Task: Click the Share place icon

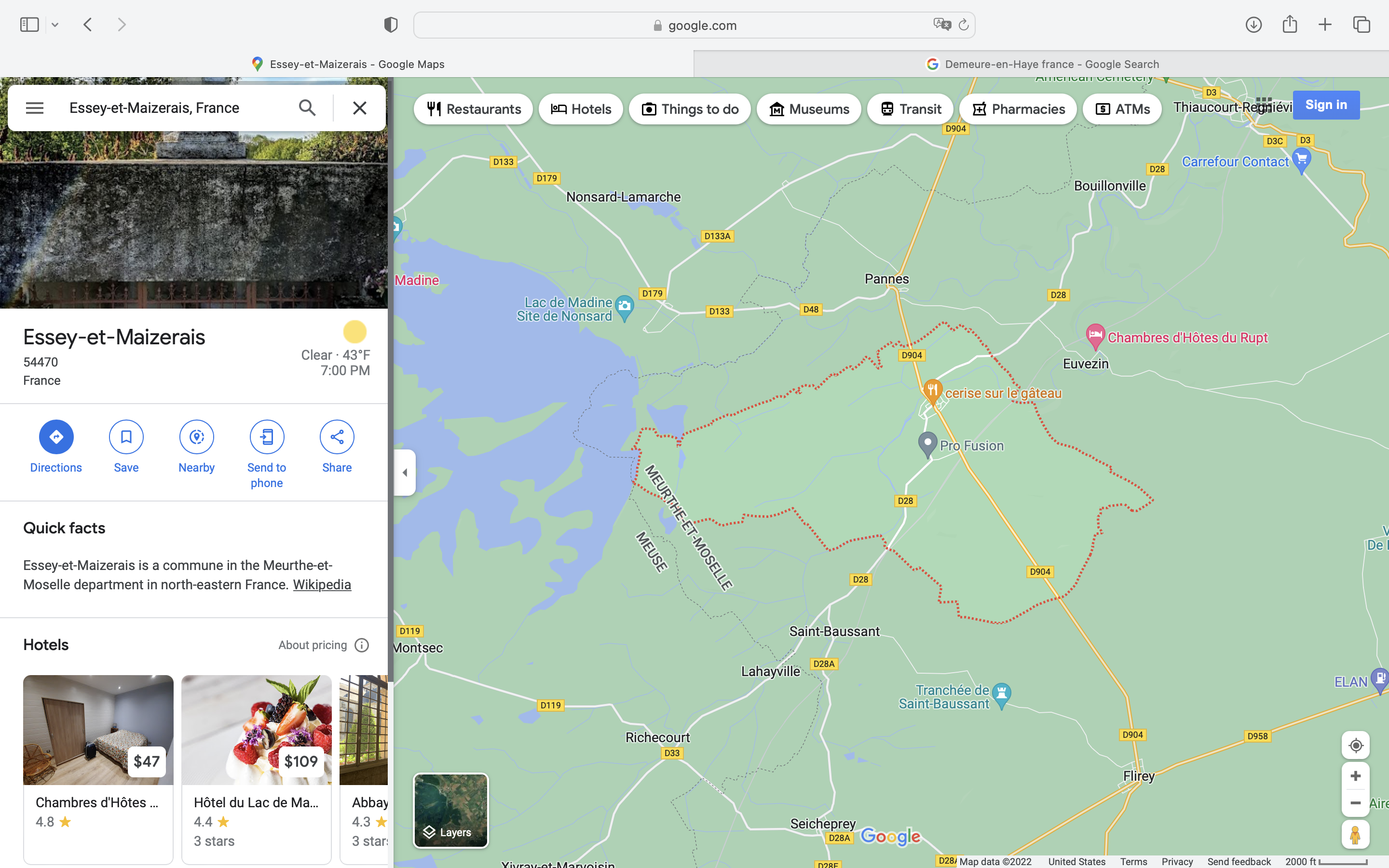Action: pos(337,437)
